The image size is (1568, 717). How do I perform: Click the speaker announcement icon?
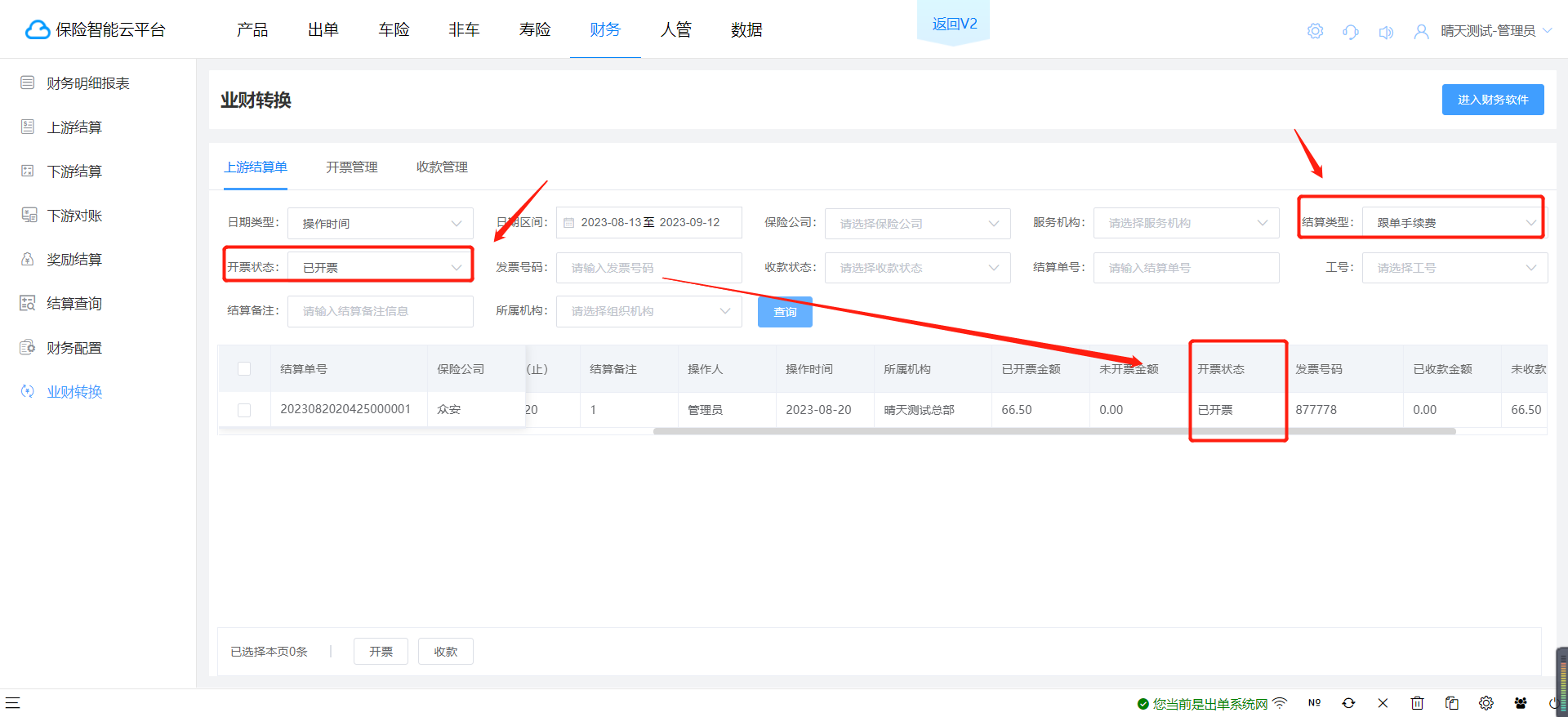[x=1386, y=32]
